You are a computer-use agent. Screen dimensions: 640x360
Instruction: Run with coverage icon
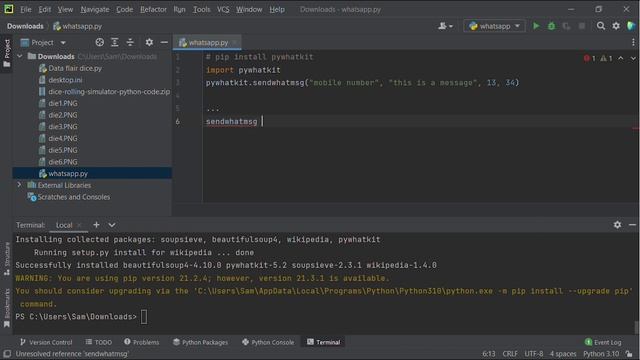(567, 26)
